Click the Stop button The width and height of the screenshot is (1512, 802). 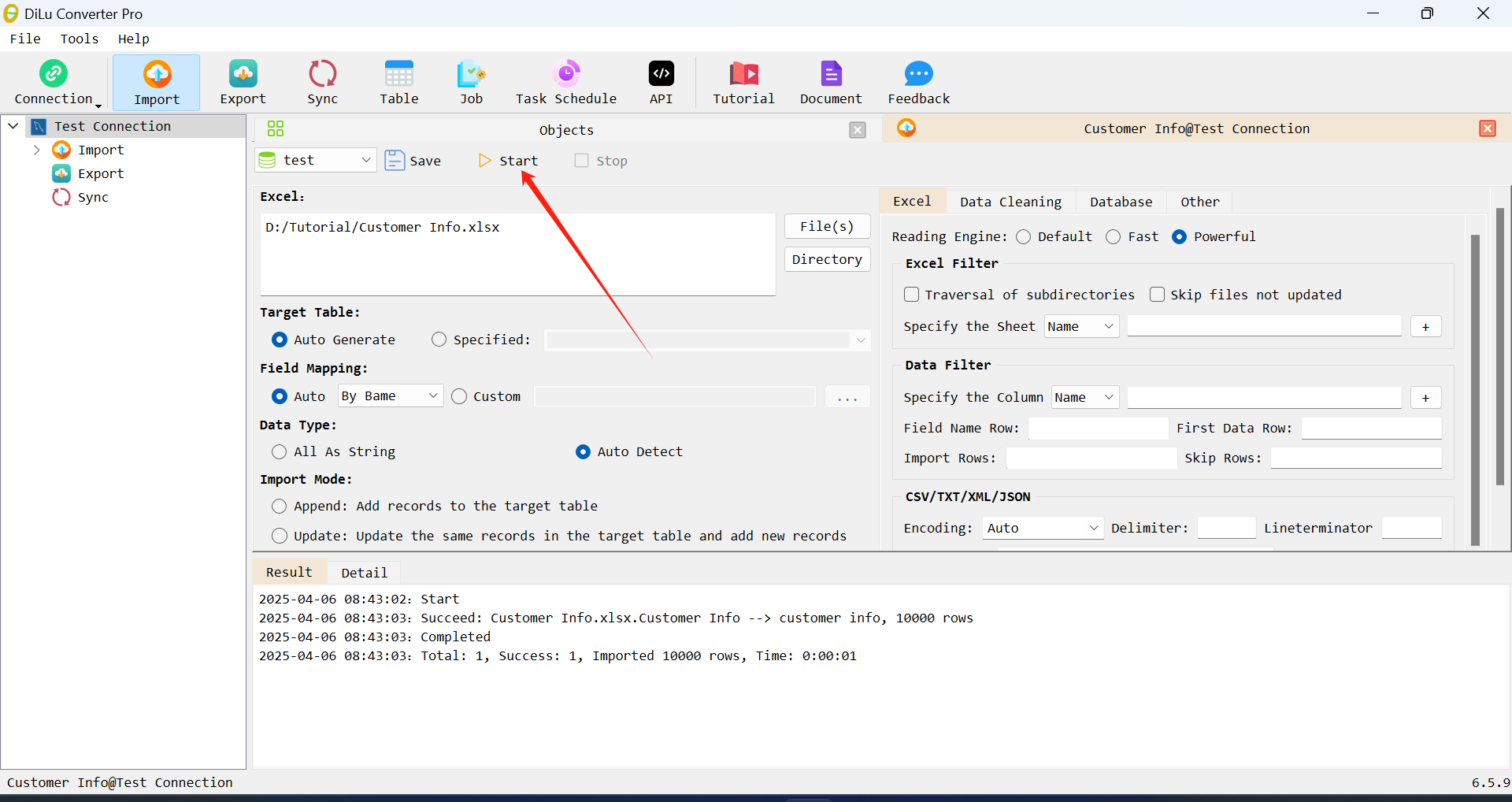tap(602, 161)
